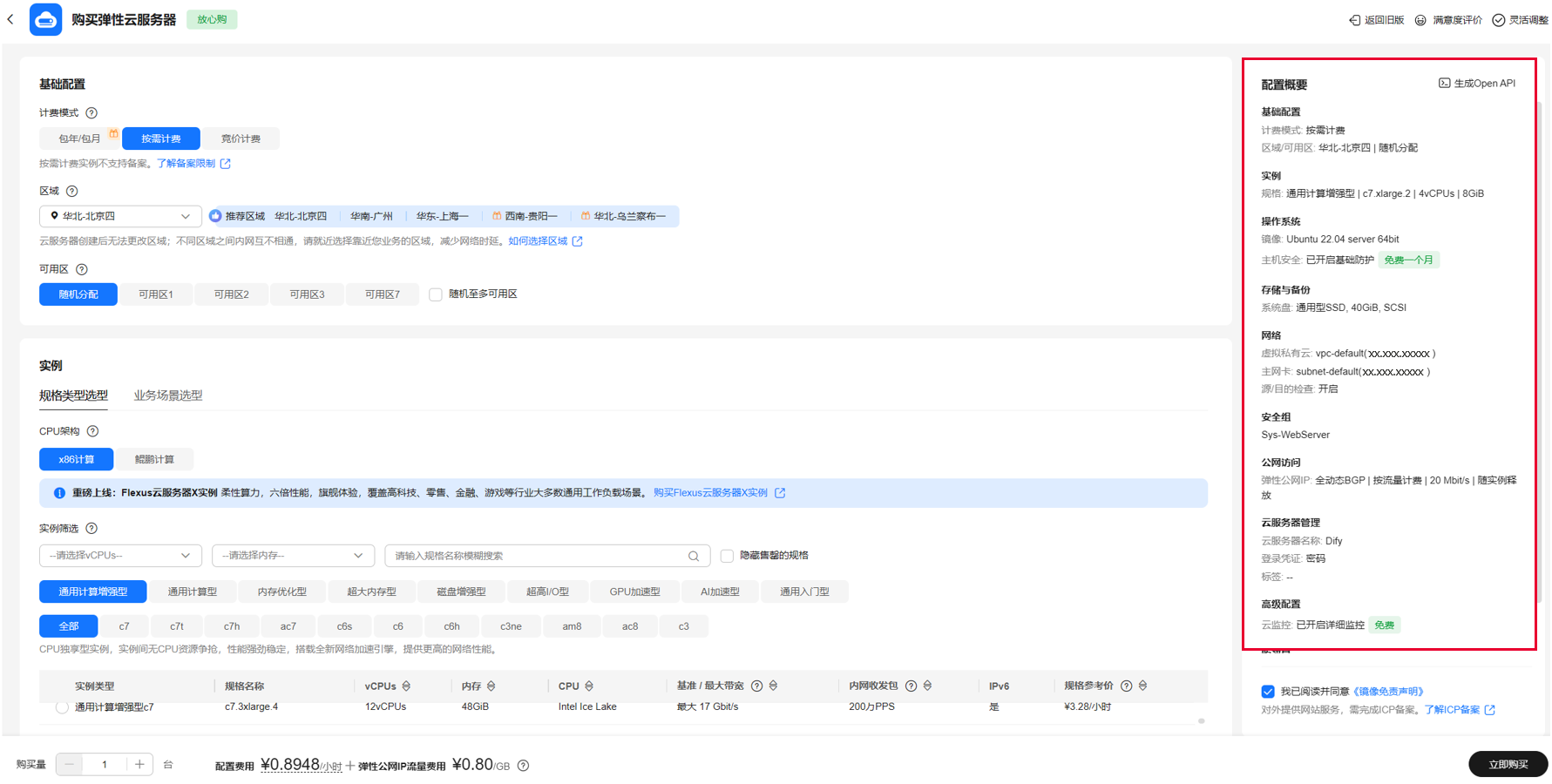Select 包年/包月 billing mode

[79, 139]
